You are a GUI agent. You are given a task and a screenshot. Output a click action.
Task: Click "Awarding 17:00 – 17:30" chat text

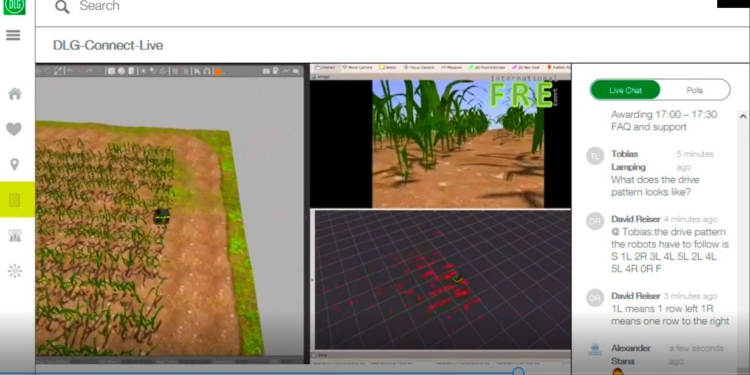pyautogui.click(x=664, y=114)
